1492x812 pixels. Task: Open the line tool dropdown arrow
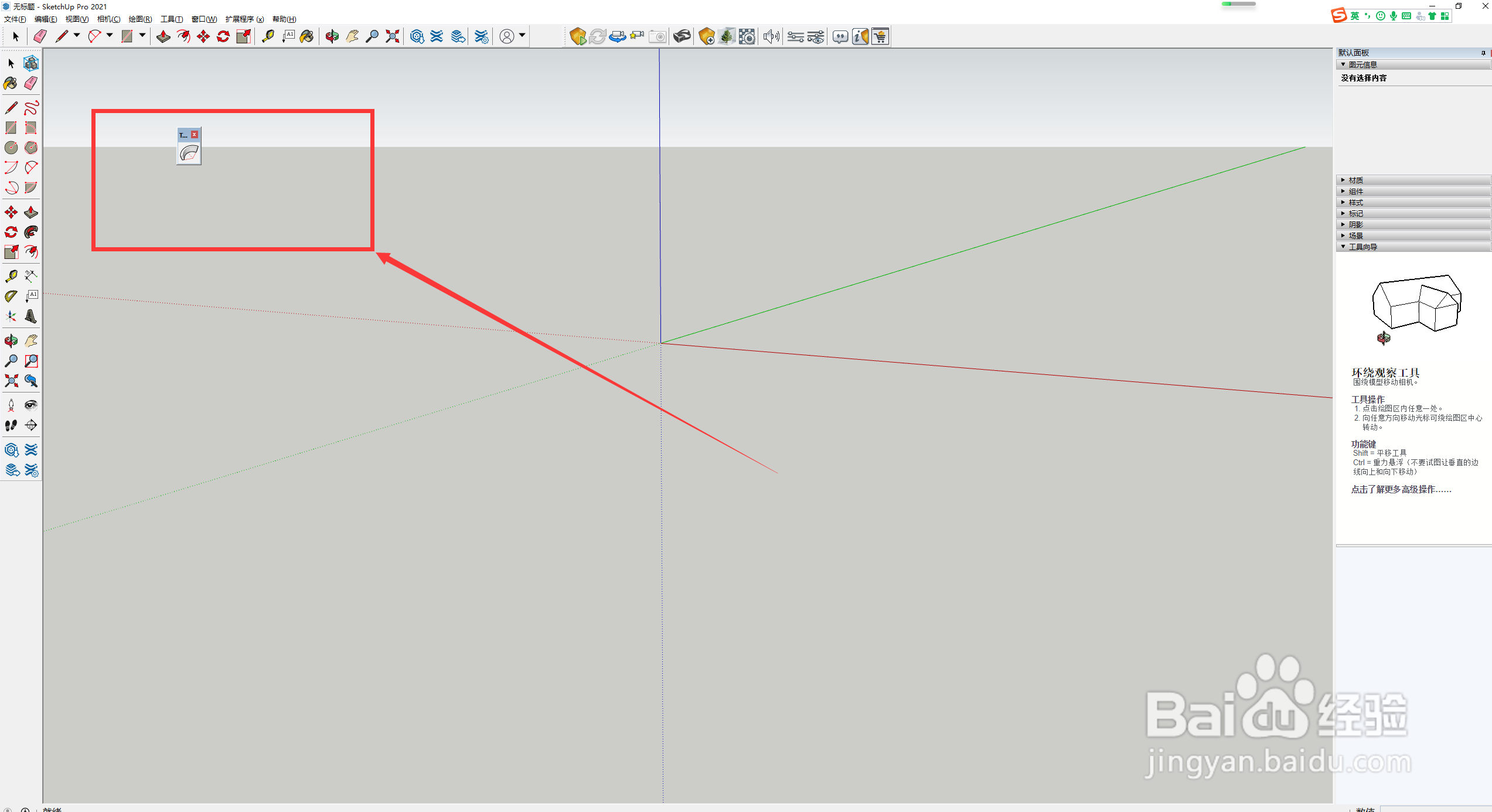(x=77, y=36)
